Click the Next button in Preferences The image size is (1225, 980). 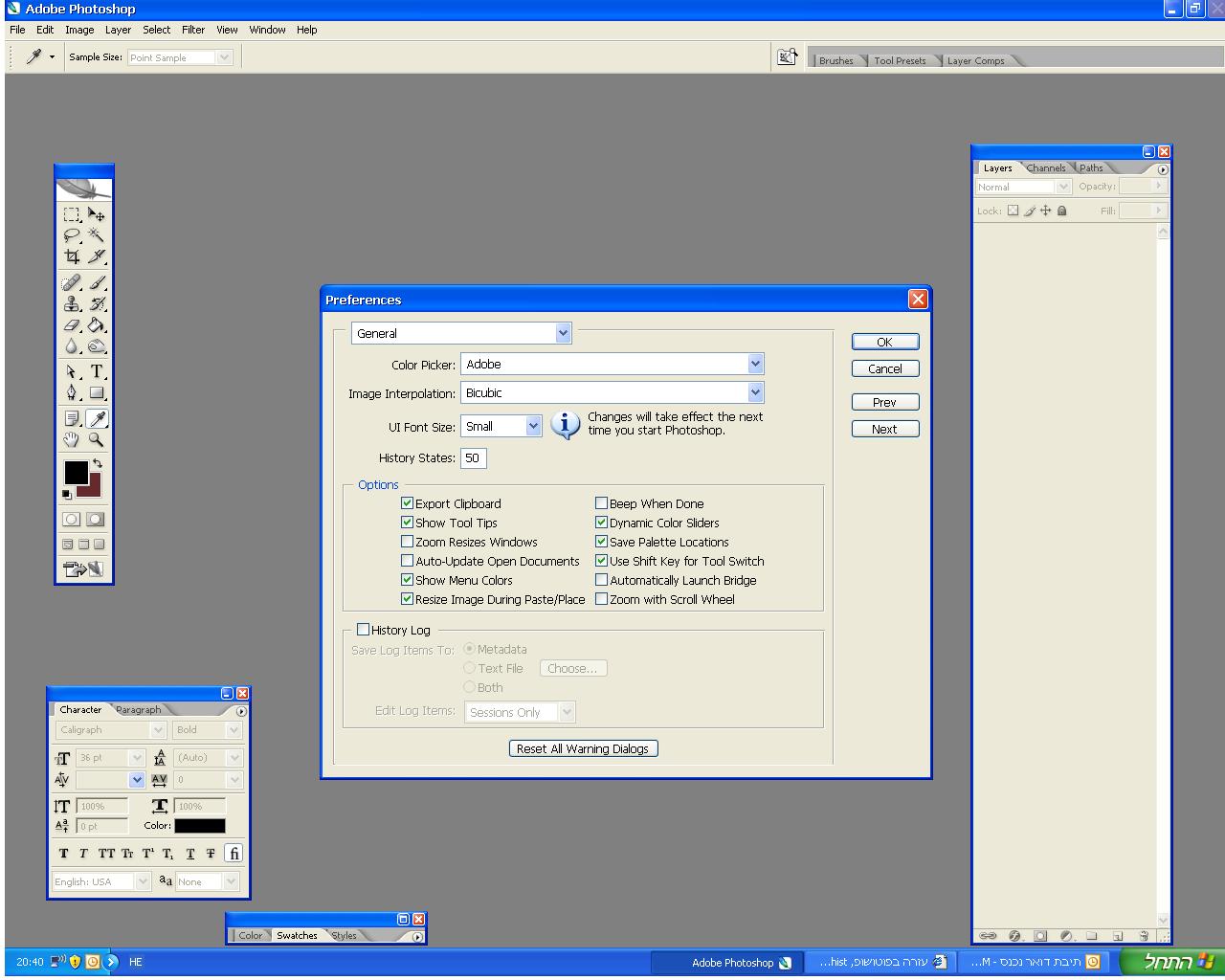click(884, 429)
